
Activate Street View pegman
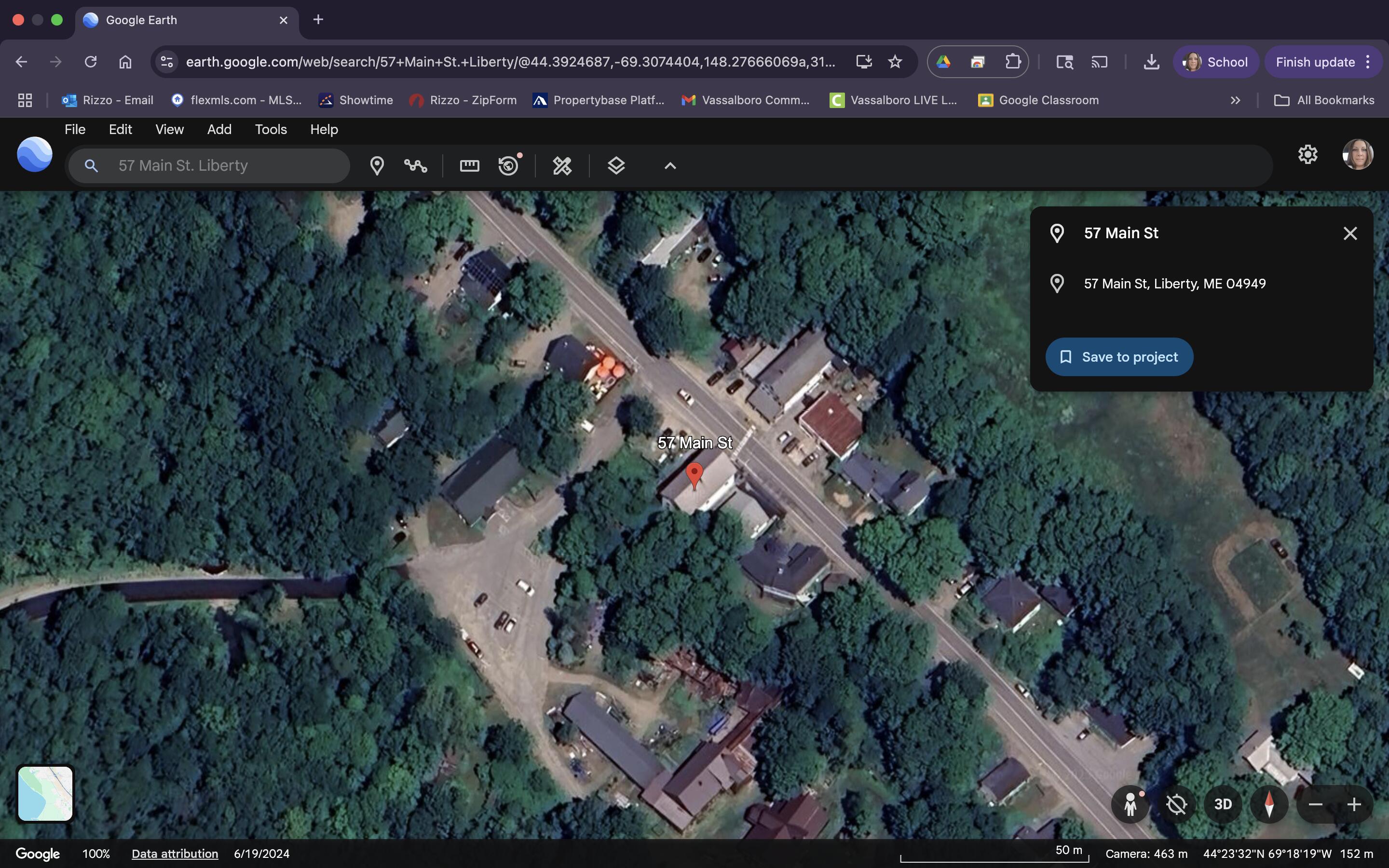(x=1130, y=804)
